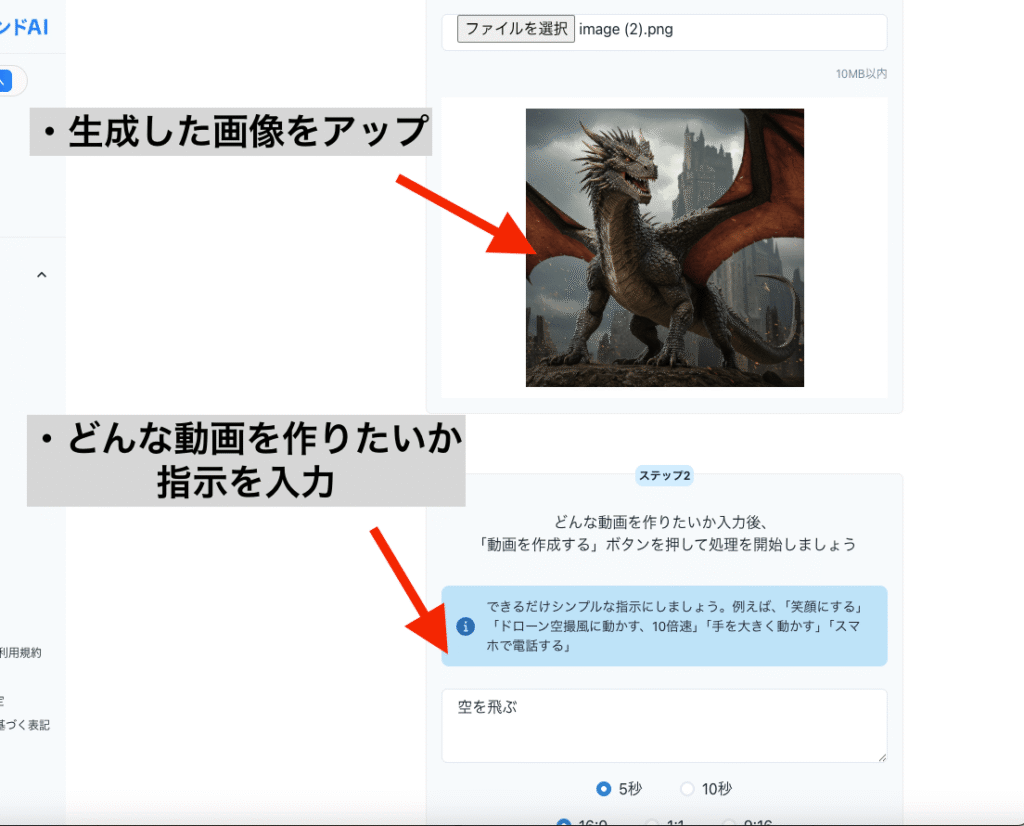
Task: Click the ンドAI logo in the sidebar
Action: coord(24,27)
